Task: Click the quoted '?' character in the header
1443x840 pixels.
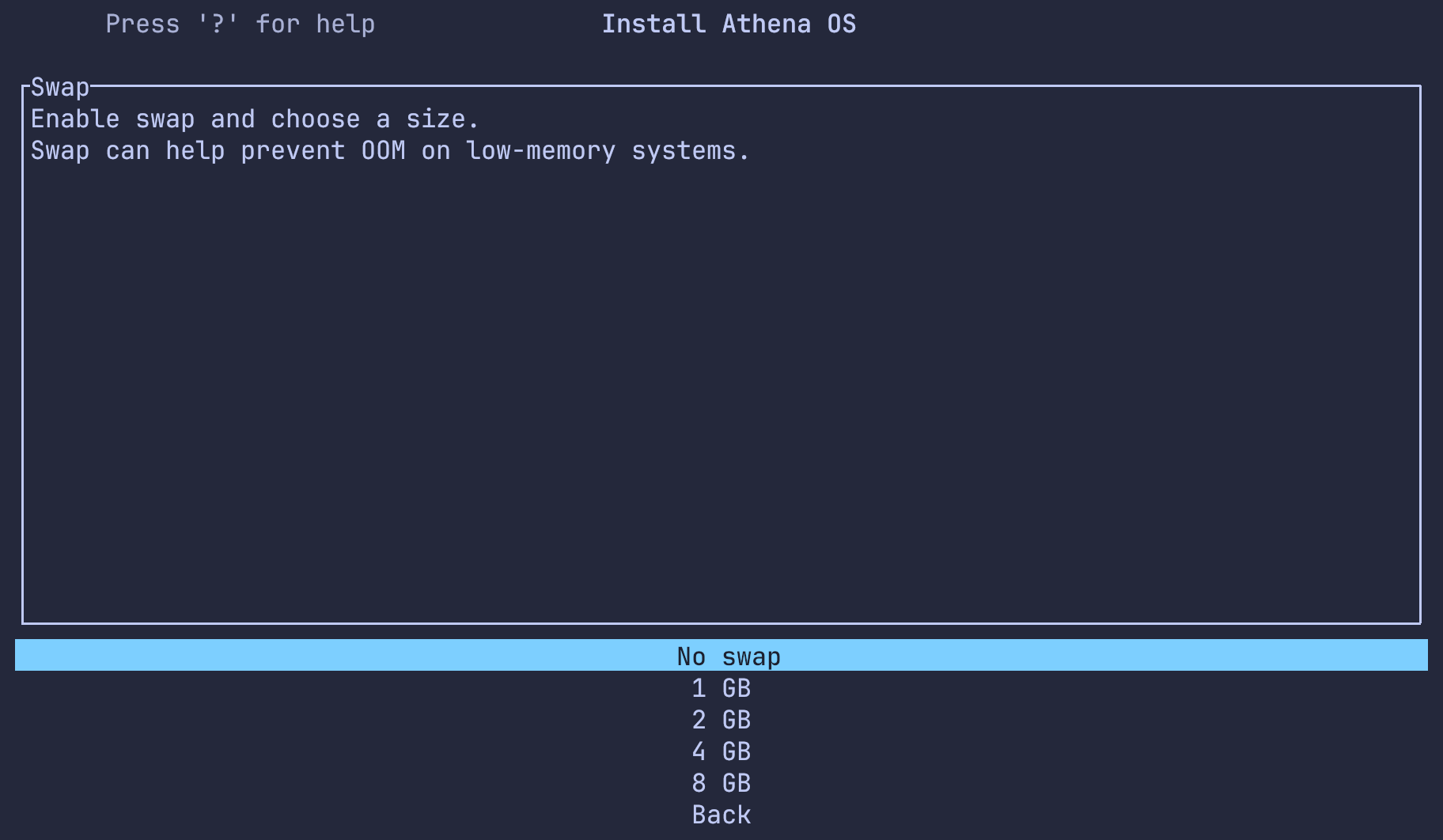Action: tap(218, 24)
